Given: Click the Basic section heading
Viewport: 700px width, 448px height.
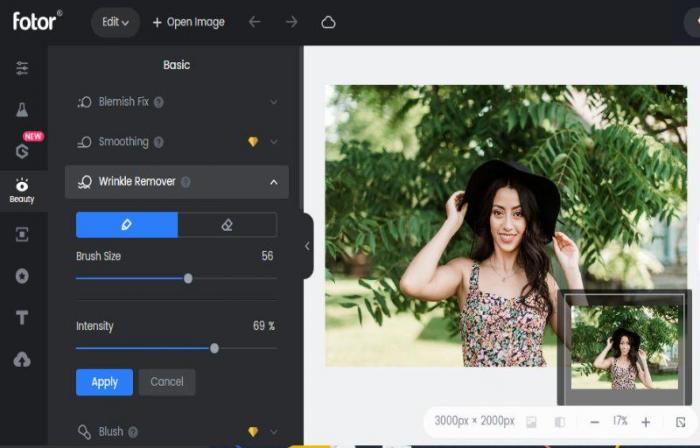Looking at the screenshot, I should coord(177,65).
